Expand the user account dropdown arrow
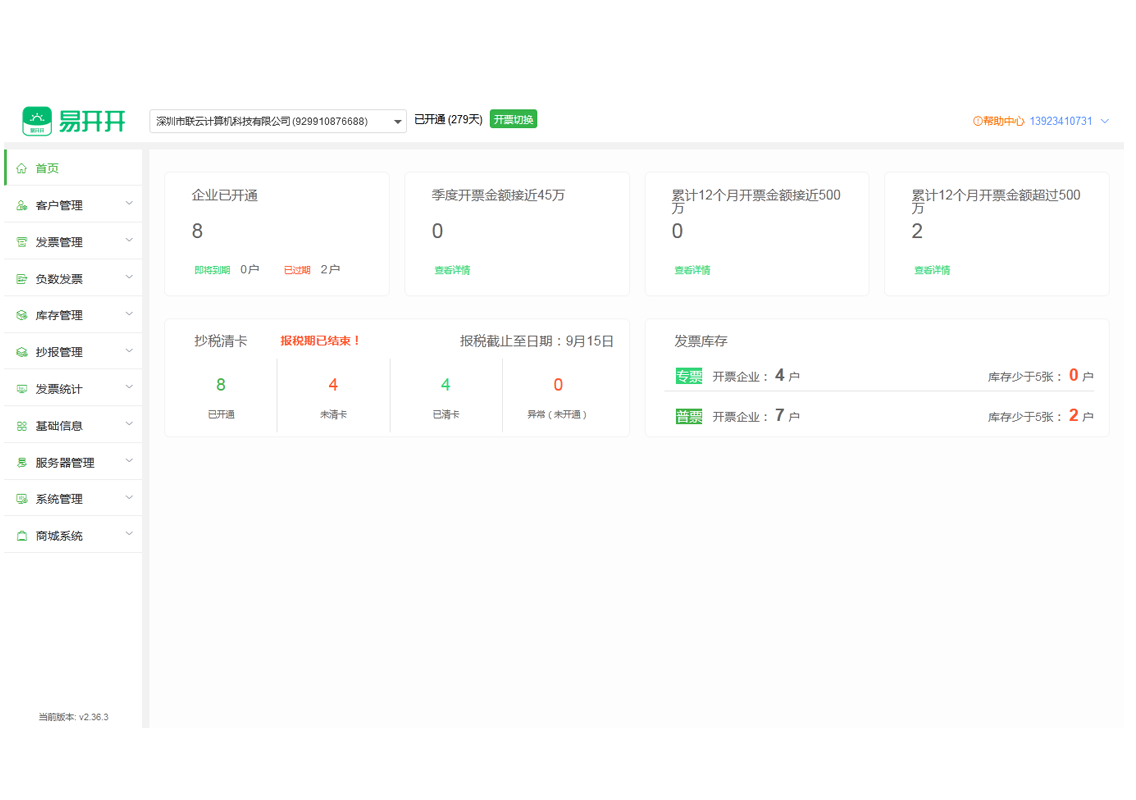This screenshot has height=800, width=1136. [1105, 121]
